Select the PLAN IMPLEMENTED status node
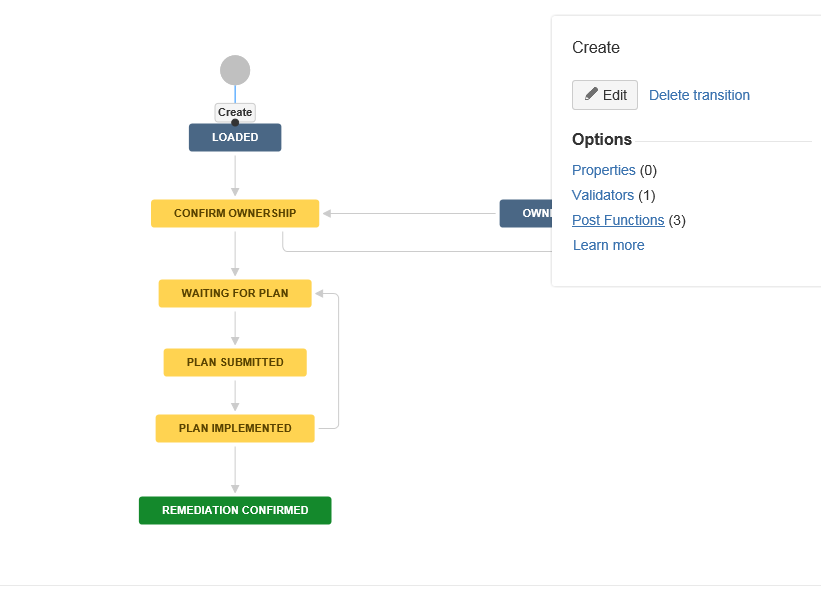The width and height of the screenshot is (821, 612). tap(235, 428)
